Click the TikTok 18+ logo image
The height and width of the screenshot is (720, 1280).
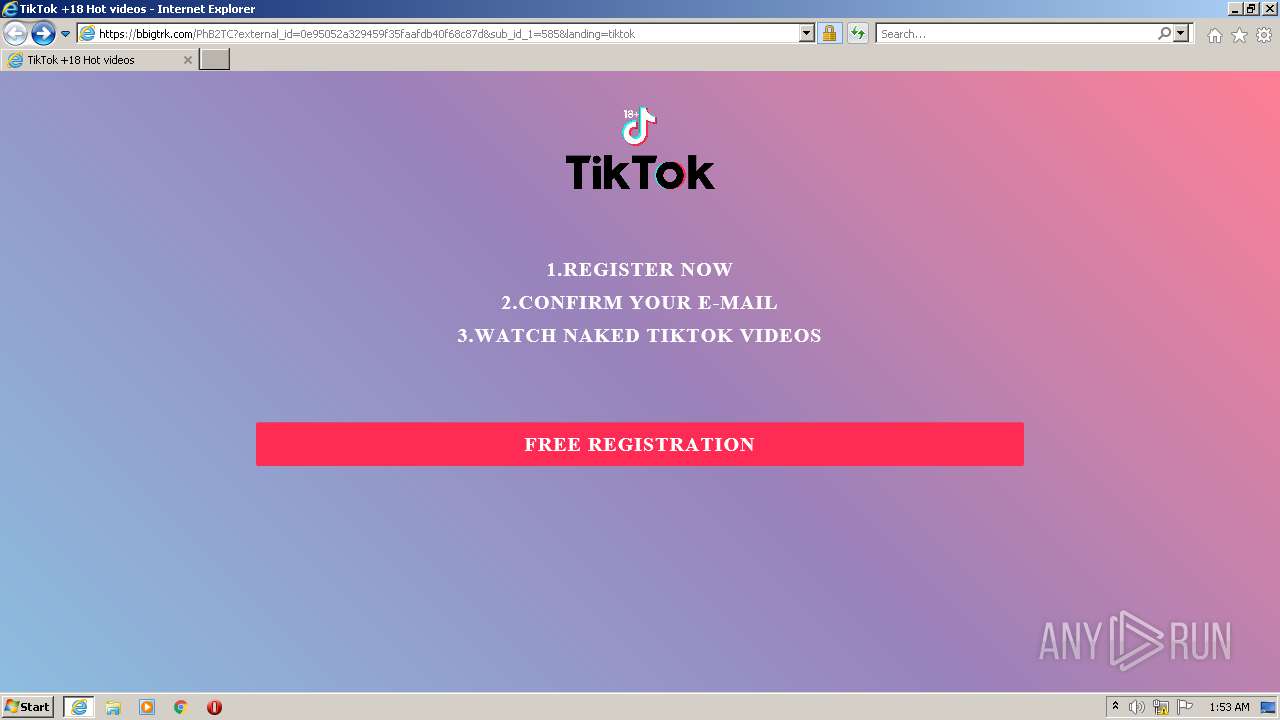tap(640, 148)
